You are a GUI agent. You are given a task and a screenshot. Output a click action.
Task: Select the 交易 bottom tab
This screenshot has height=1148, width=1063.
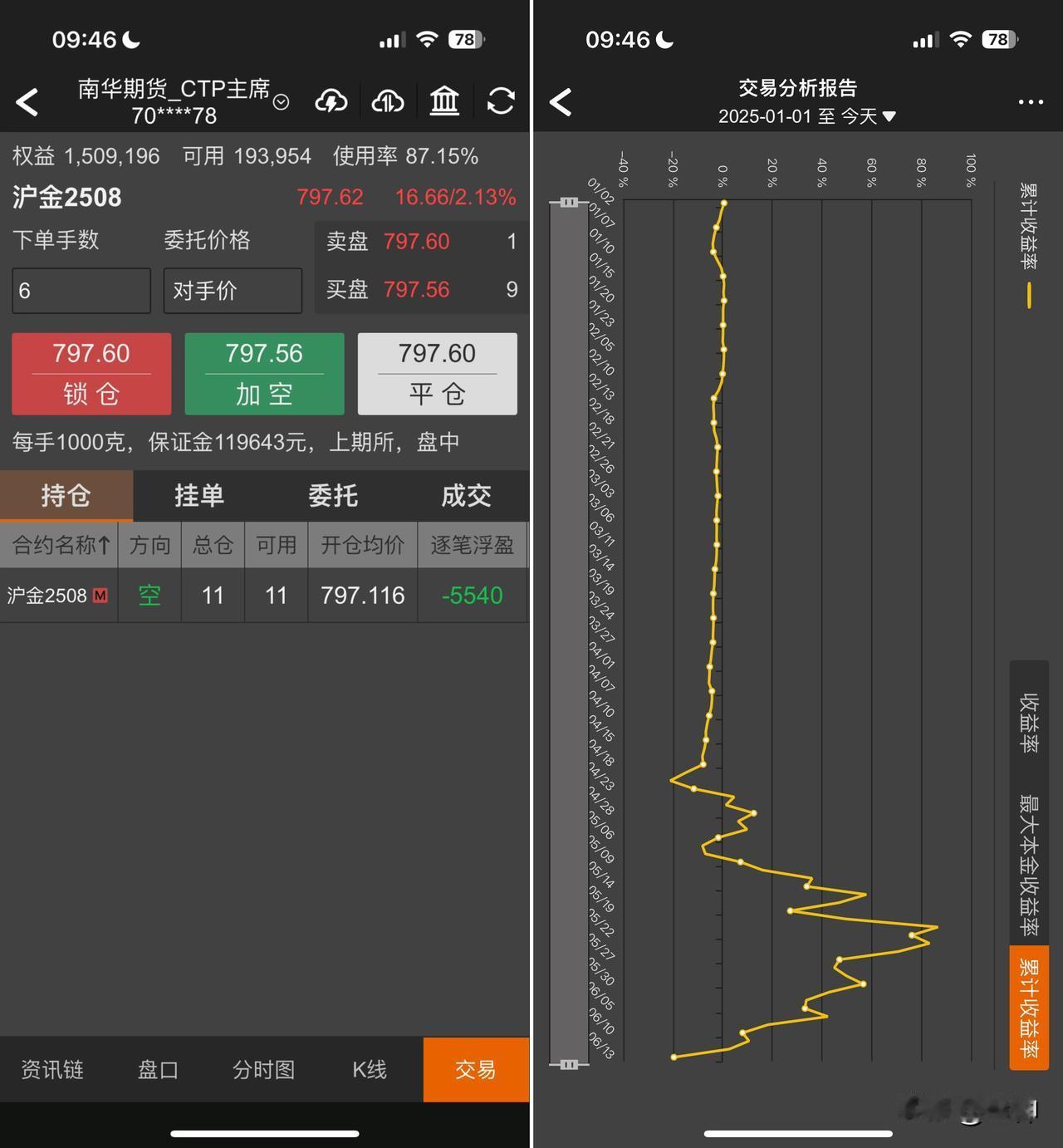[476, 1069]
